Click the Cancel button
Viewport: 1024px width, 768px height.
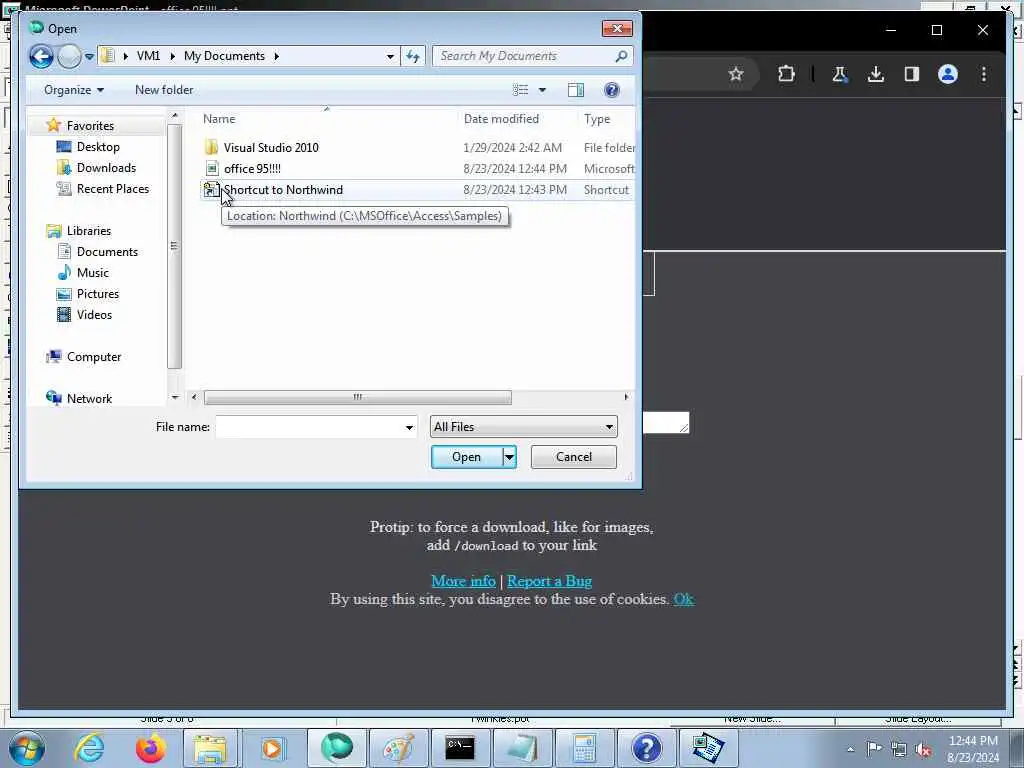pyautogui.click(x=573, y=457)
